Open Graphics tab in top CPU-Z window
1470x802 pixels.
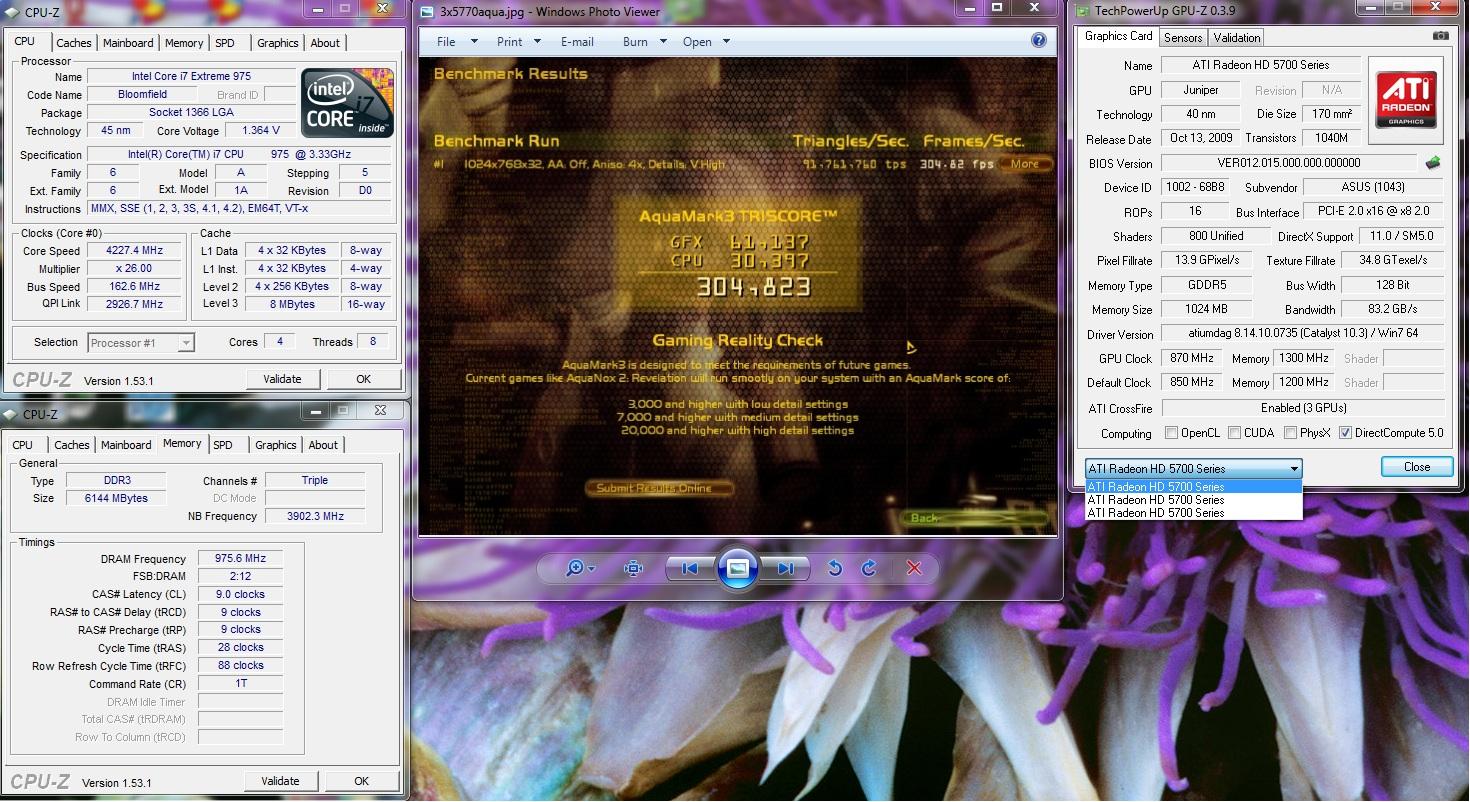coord(277,43)
